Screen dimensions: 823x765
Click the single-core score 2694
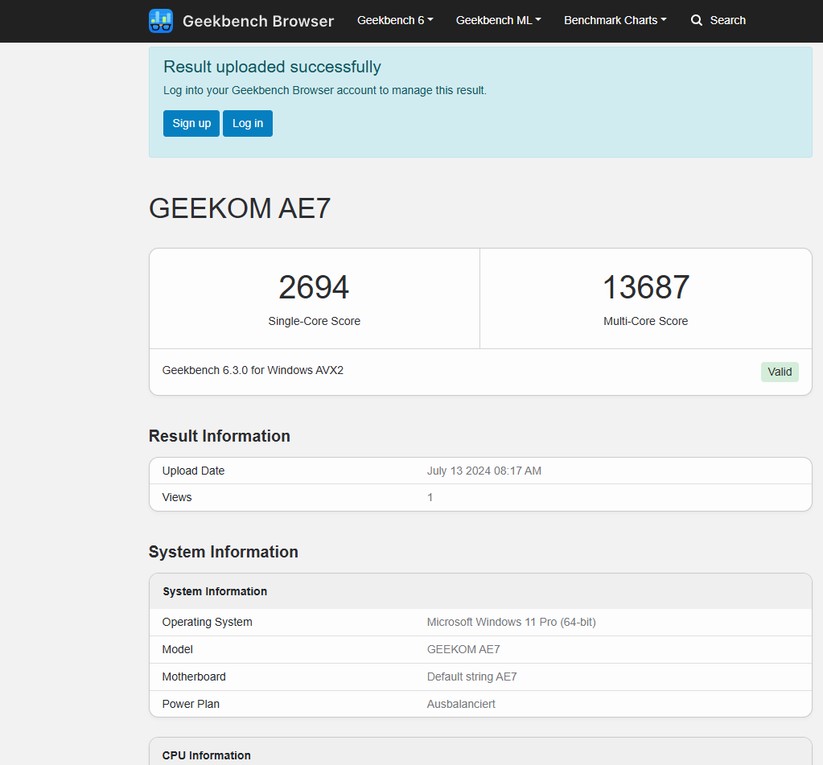point(314,287)
